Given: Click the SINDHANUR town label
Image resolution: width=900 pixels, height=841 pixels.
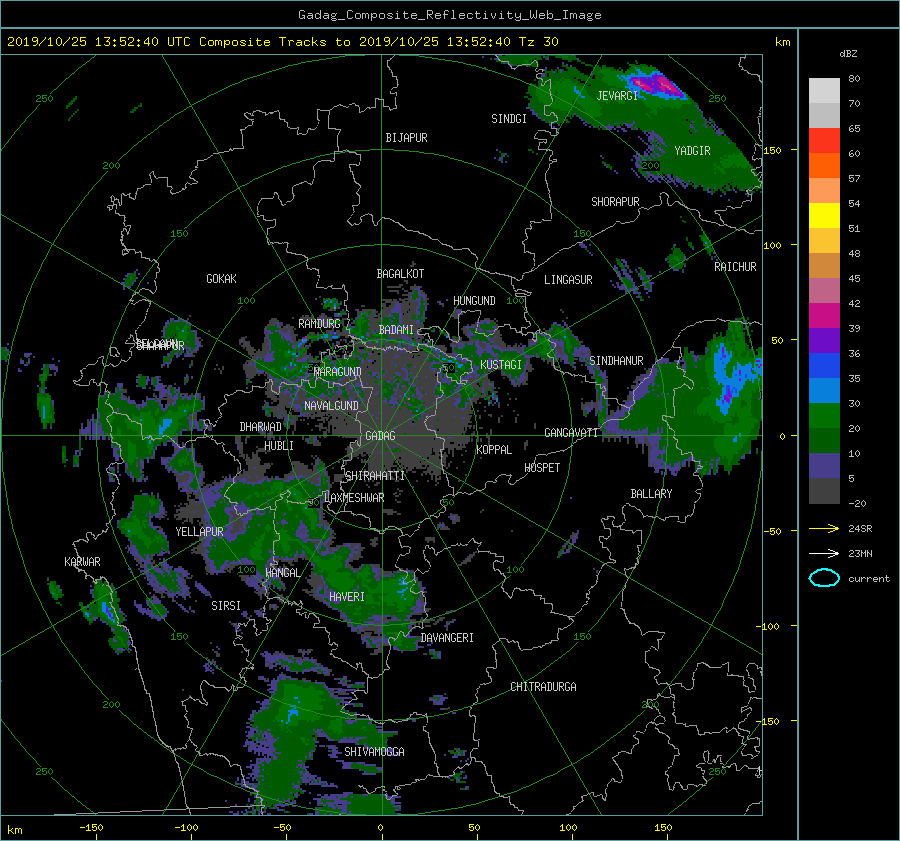Looking at the screenshot, I should (616, 361).
